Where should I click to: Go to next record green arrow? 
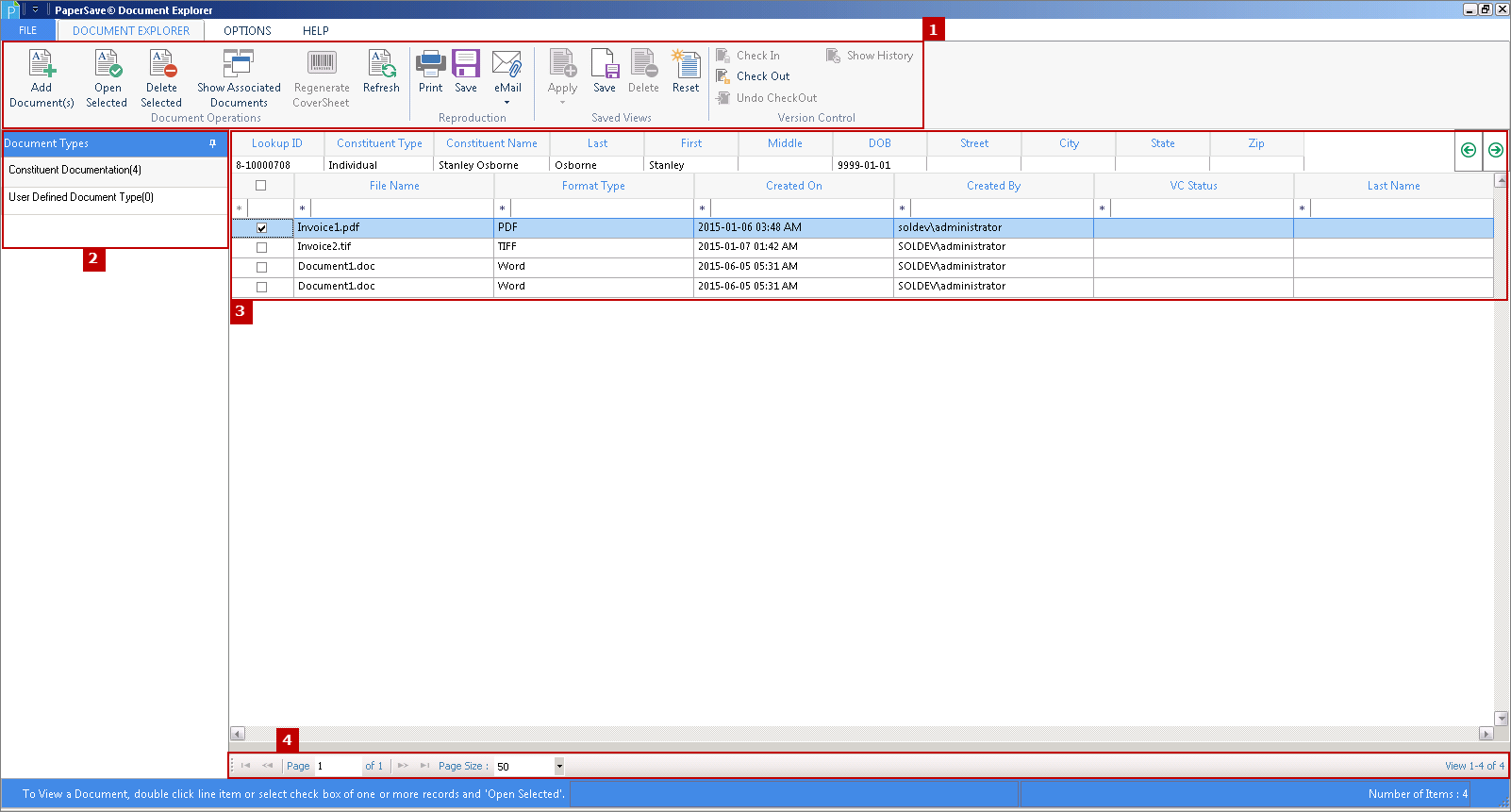tap(1495, 150)
